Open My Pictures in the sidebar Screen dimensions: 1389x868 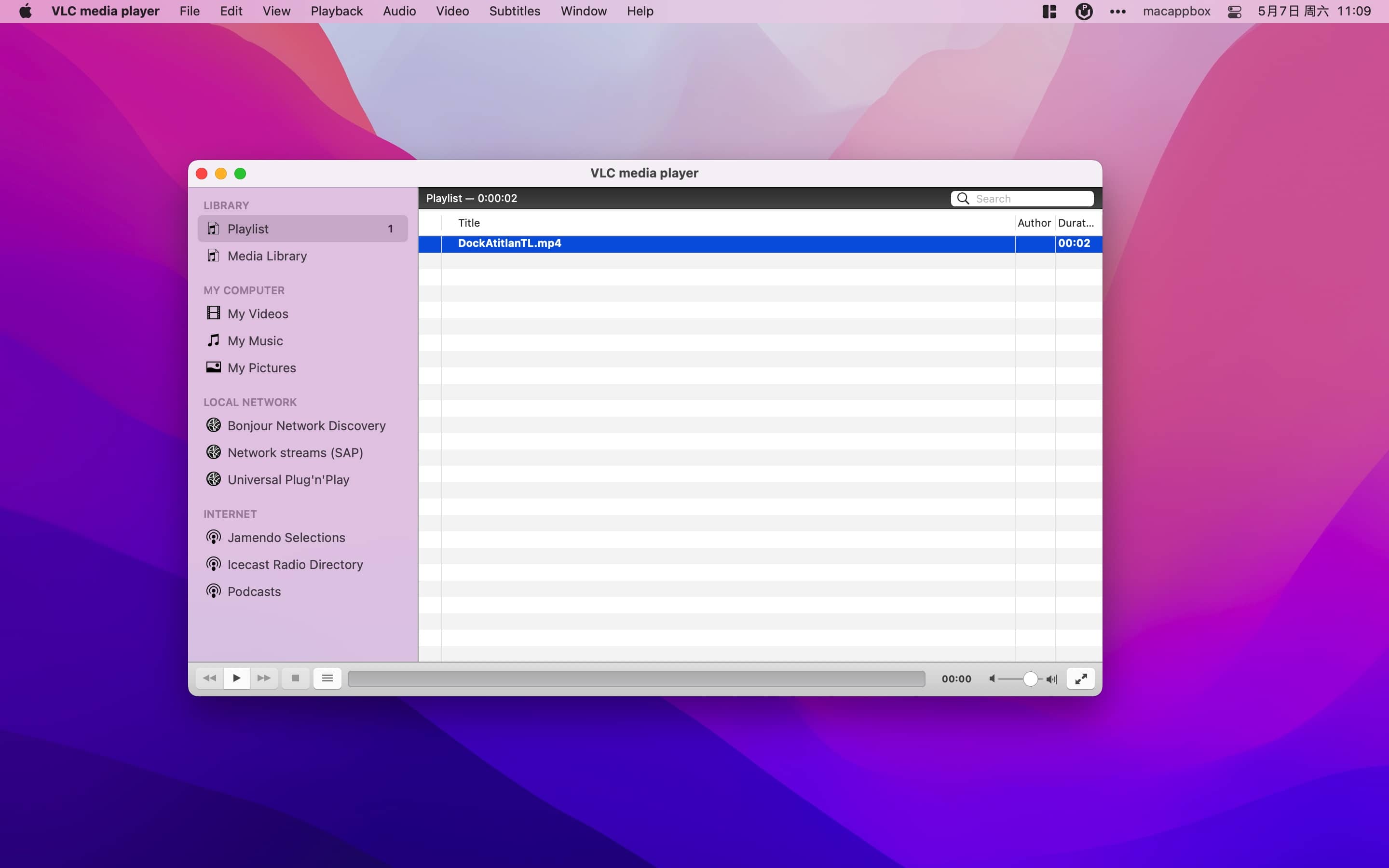[302, 367]
